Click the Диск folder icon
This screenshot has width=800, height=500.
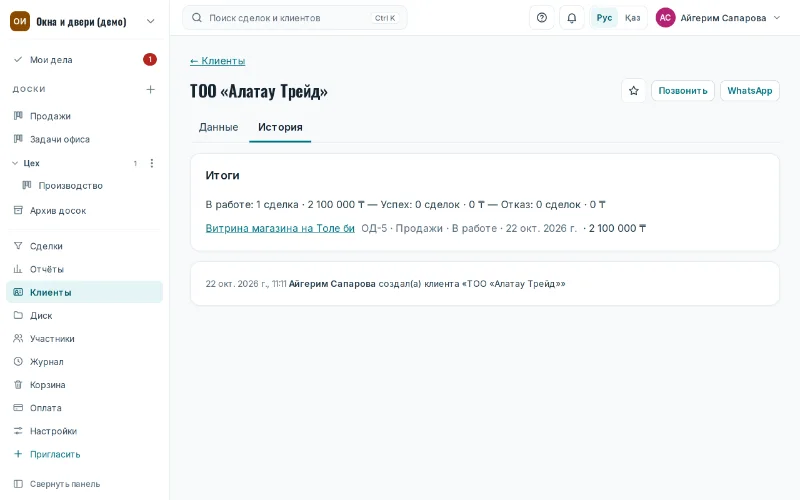point(18,315)
